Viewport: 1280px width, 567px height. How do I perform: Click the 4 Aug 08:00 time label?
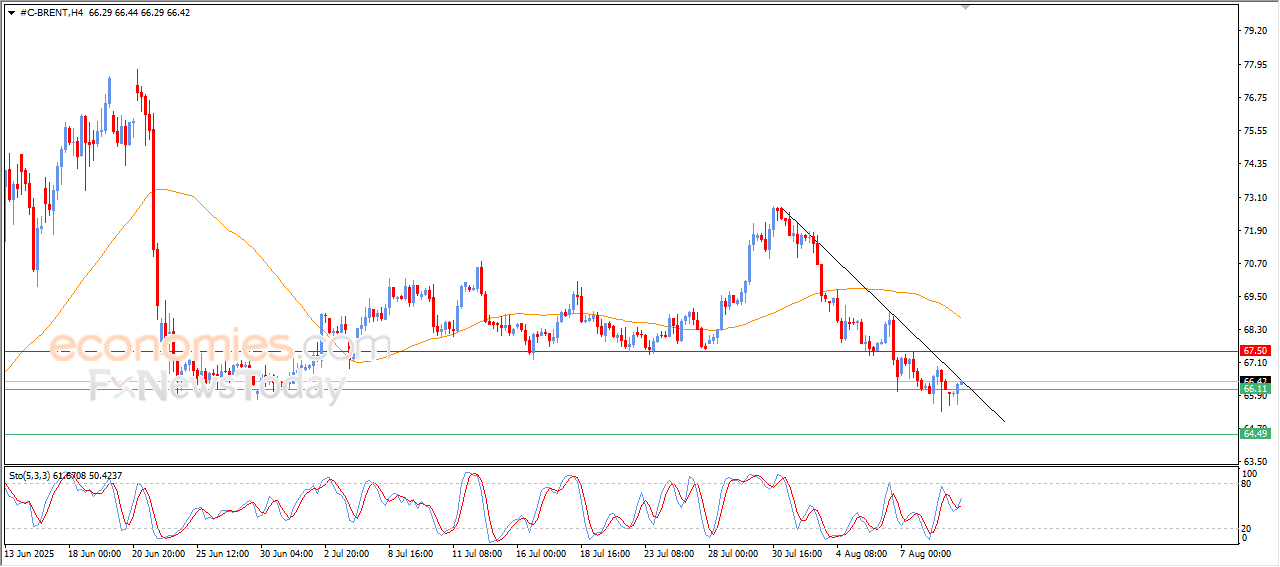pos(864,552)
